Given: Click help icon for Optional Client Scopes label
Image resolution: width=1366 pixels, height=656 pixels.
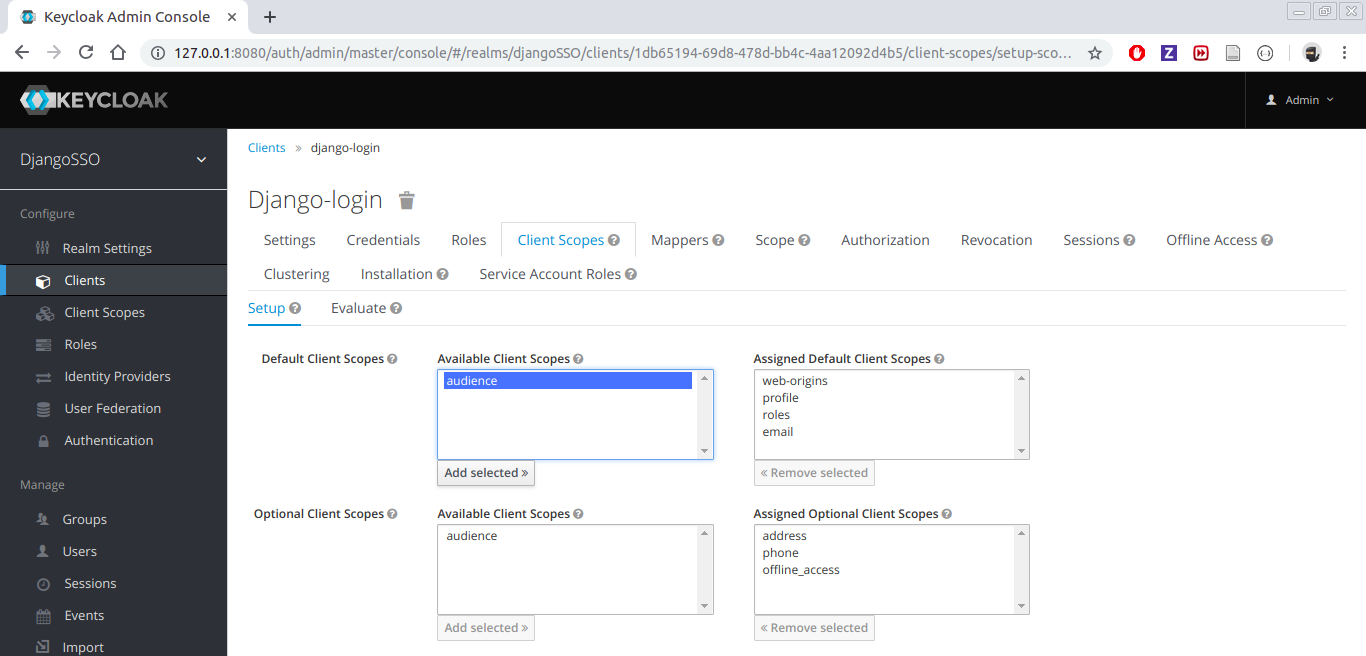Looking at the screenshot, I should pyautogui.click(x=392, y=514).
